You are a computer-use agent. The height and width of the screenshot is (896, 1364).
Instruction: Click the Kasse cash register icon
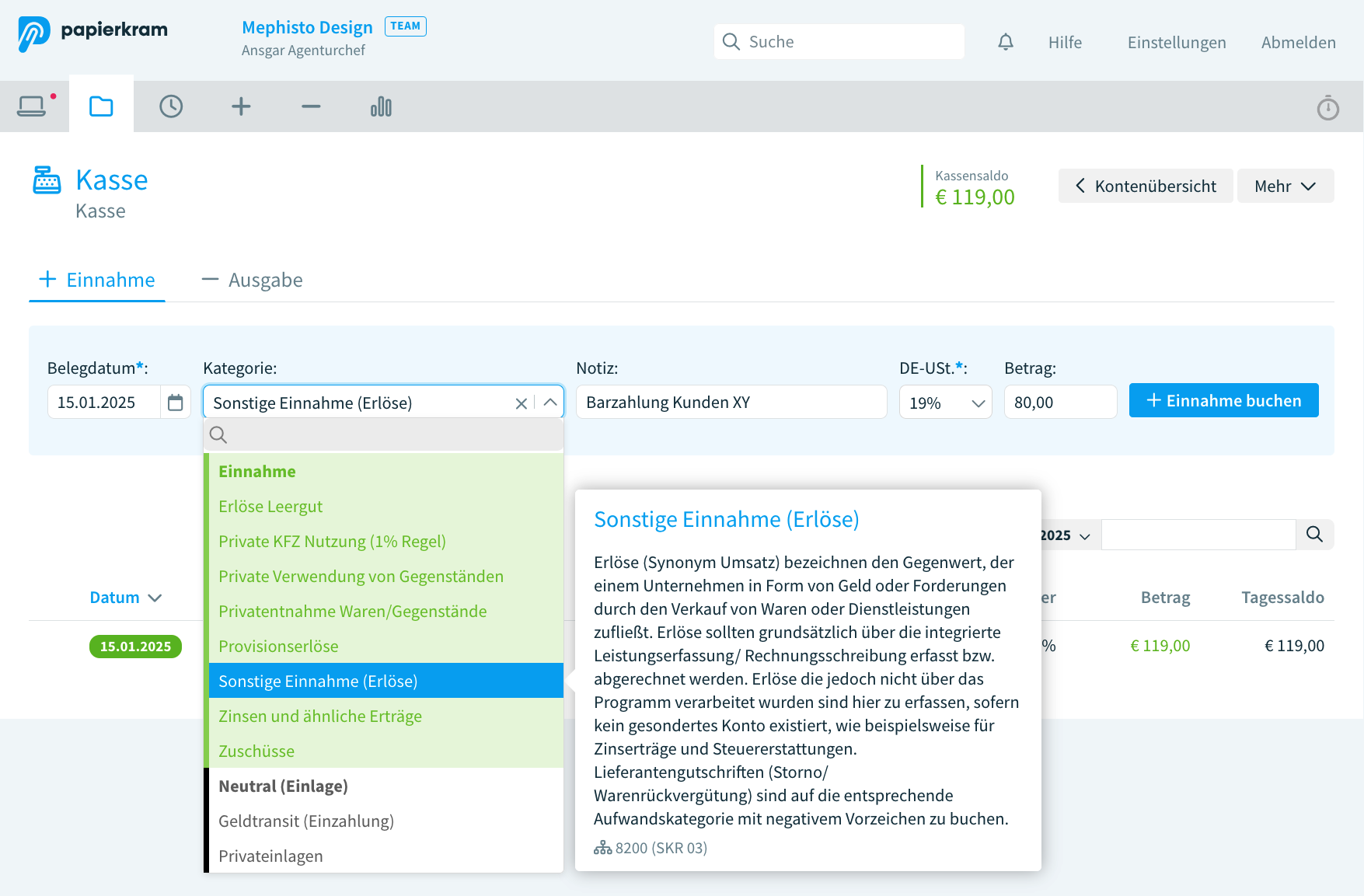click(47, 180)
